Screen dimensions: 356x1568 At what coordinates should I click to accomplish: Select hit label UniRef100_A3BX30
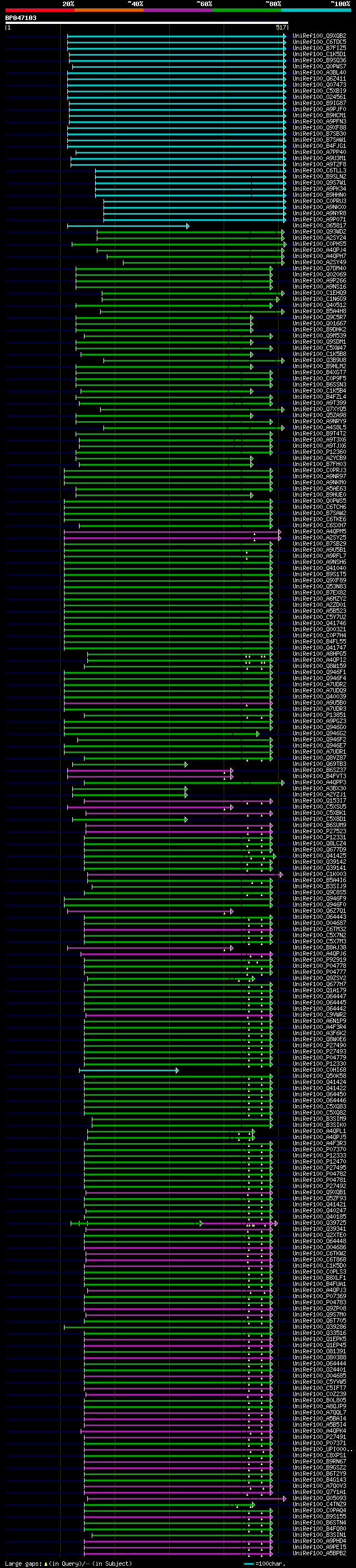[319, 788]
